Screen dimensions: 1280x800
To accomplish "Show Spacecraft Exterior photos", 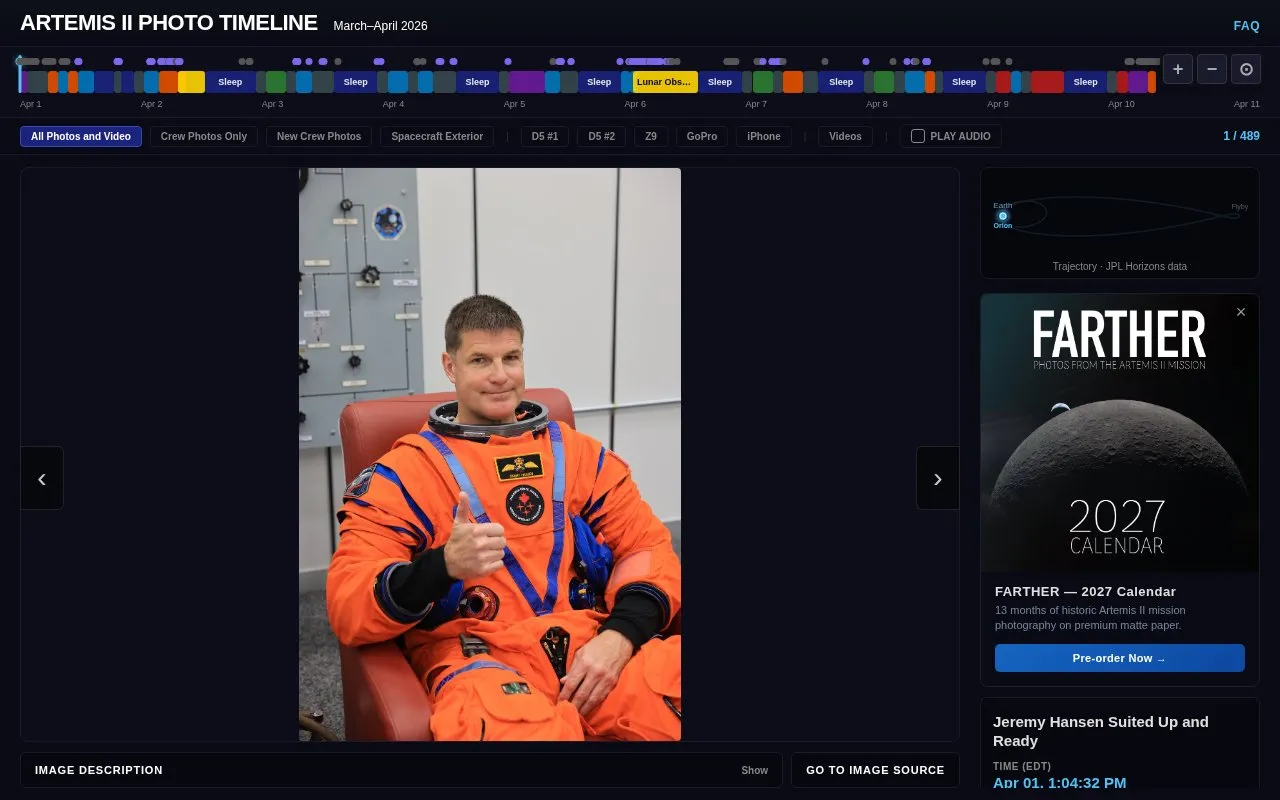I will [x=437, y=136].
